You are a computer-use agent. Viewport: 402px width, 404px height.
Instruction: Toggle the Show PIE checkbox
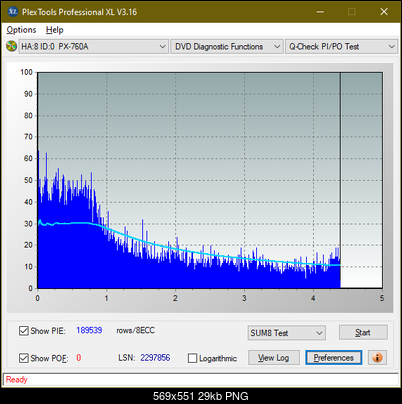24,331
